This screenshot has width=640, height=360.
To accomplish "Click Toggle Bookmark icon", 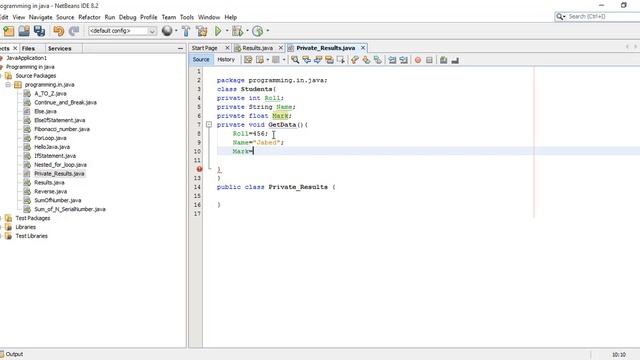I will tap(378, 60).
